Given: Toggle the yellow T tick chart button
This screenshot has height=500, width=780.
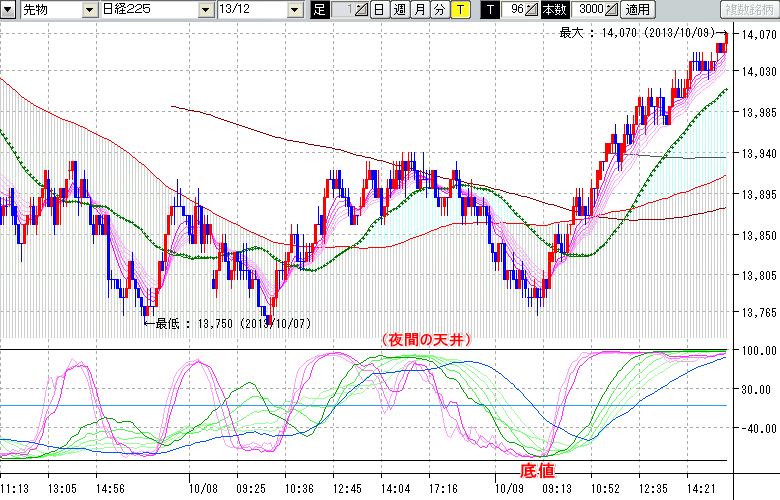Looking at the screenshot, I should point(459,9).
